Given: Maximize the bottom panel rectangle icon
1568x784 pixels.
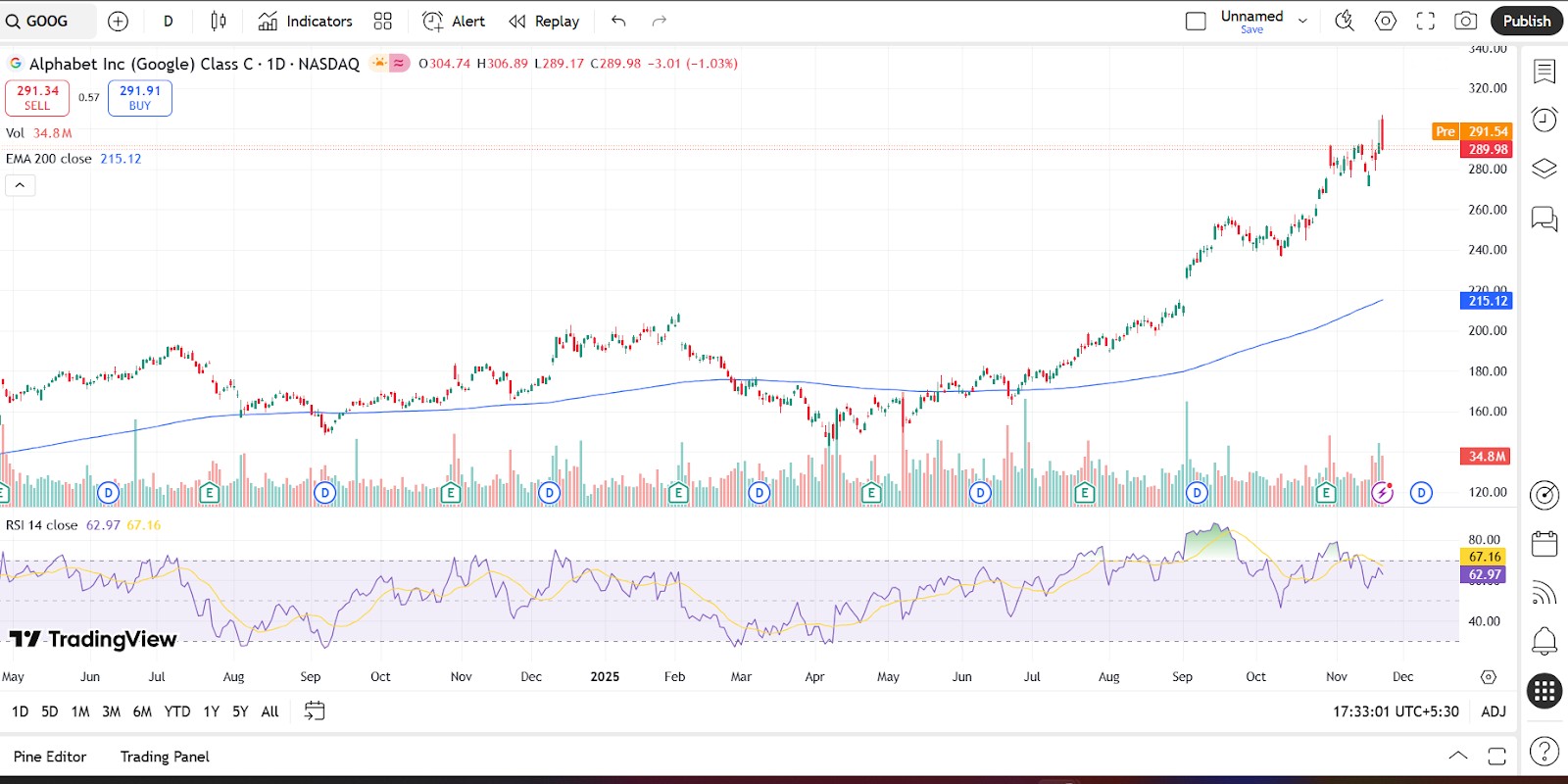Looking at the screenshot, I should [x=1496, y=756].
